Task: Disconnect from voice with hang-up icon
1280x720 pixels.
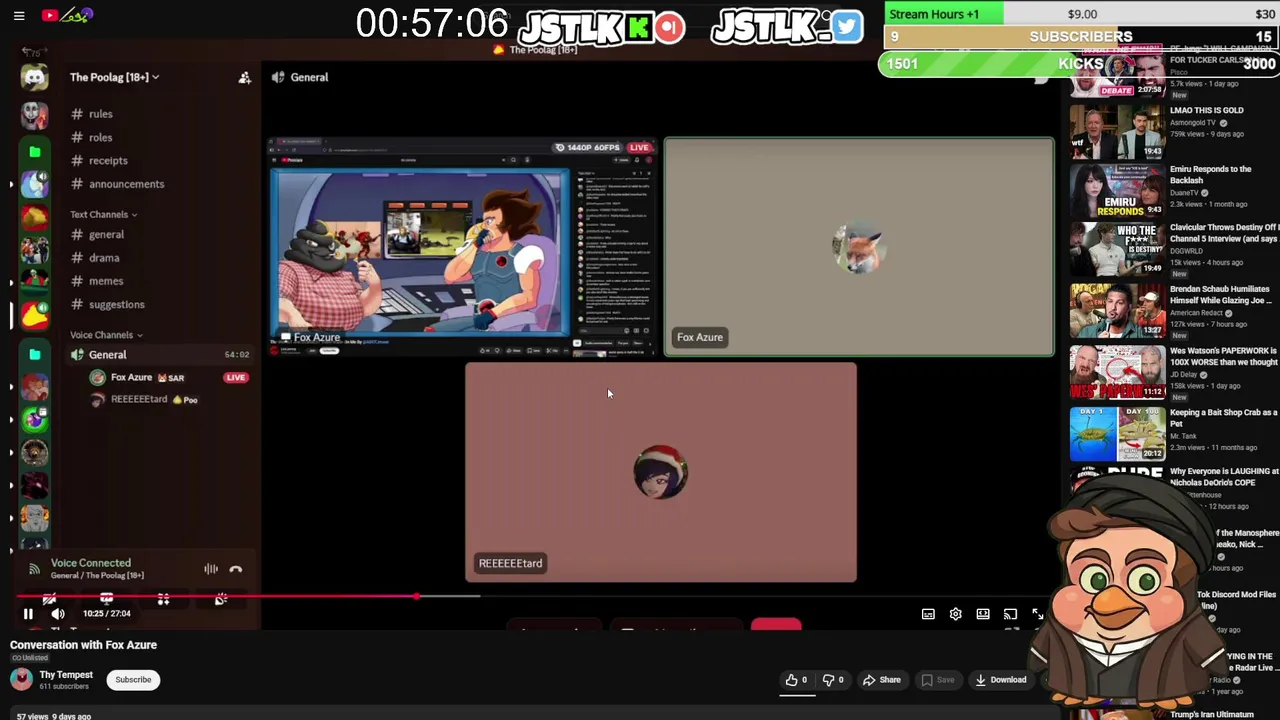Action: [x=236, y=569]
